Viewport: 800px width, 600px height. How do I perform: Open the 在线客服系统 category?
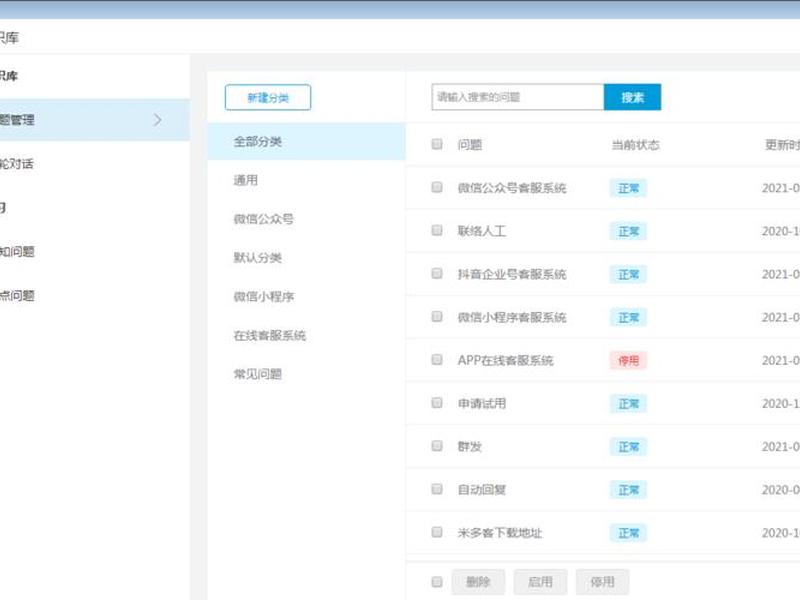coord(270,335)
